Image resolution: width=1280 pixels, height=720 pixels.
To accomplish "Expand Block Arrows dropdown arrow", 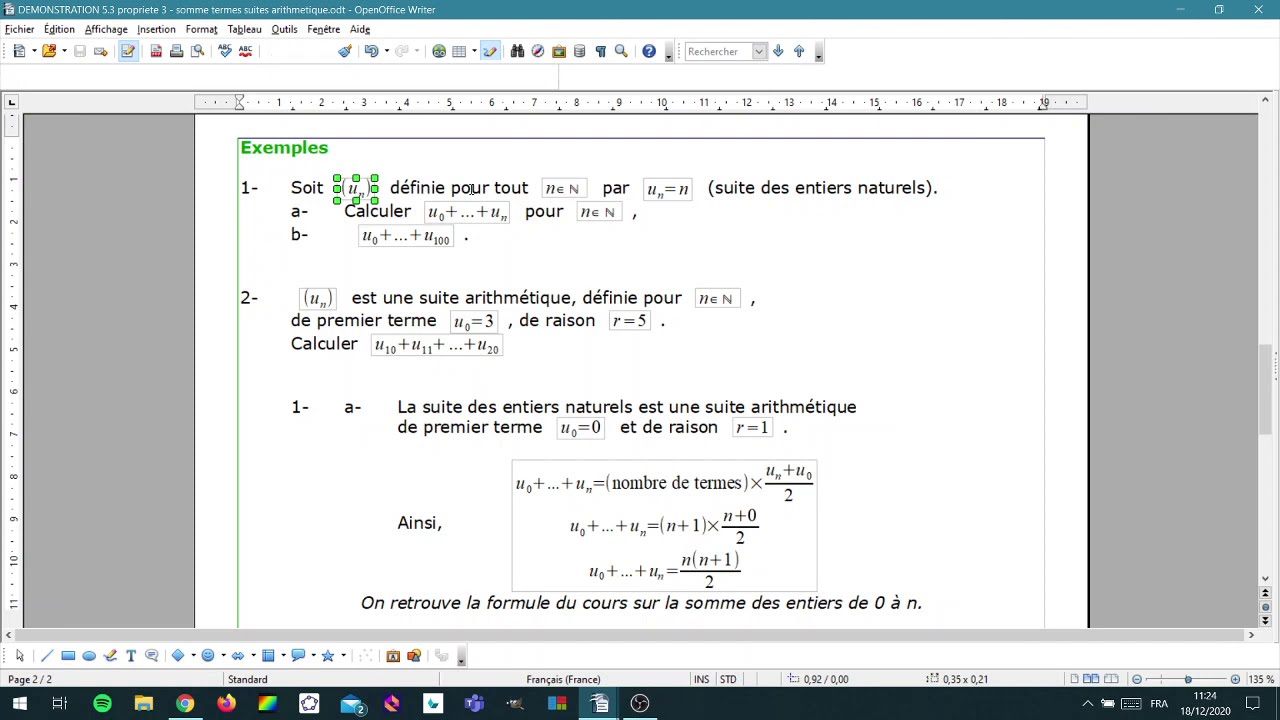I will point(253,656).
